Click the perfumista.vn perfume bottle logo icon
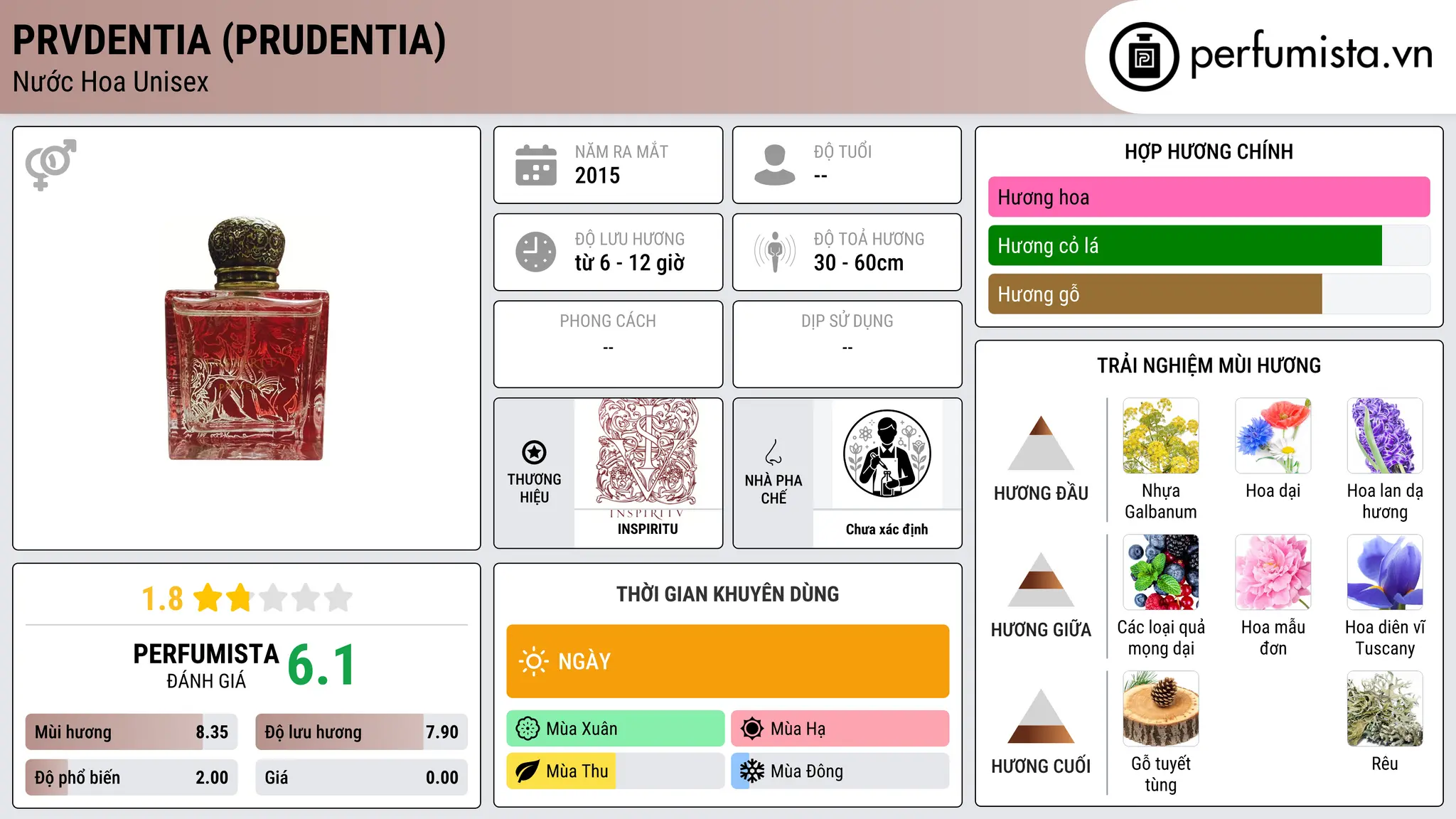 pos(1144,57)
